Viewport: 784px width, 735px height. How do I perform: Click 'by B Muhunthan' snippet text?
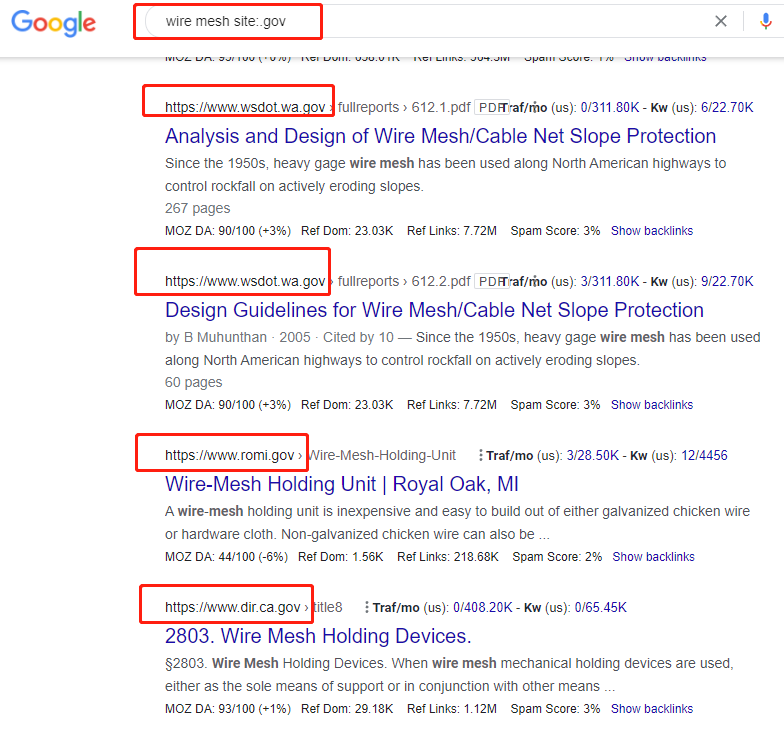[216, 337]
